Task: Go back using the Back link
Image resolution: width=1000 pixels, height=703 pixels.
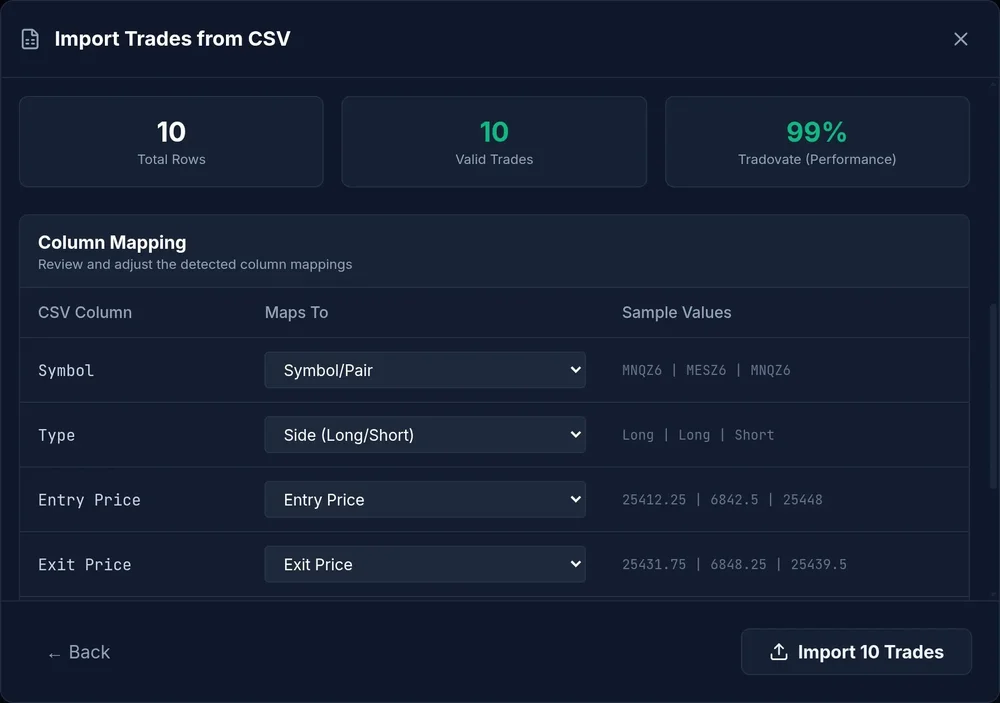Action: click(x=79, y=652)
